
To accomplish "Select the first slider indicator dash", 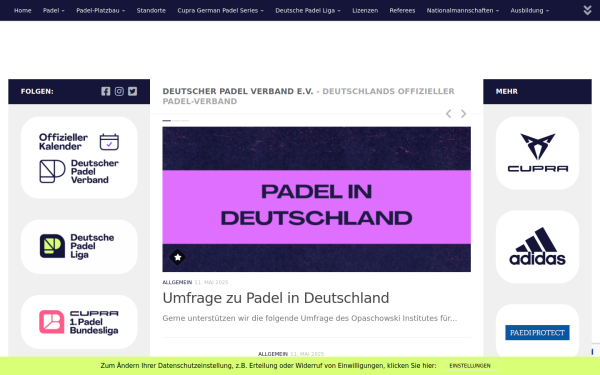I will 166,121.
